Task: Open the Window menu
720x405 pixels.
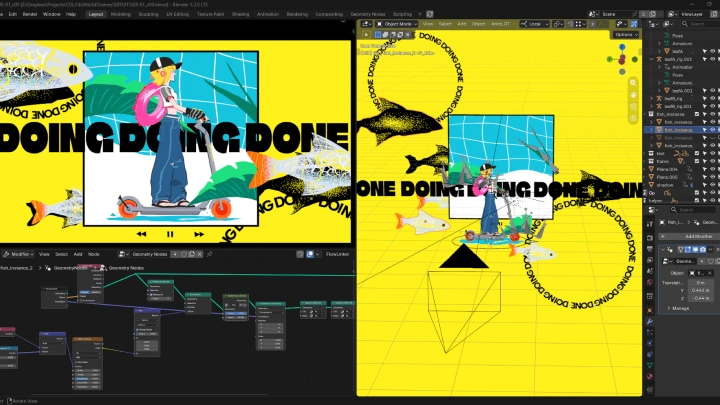Action: (51, 14)
